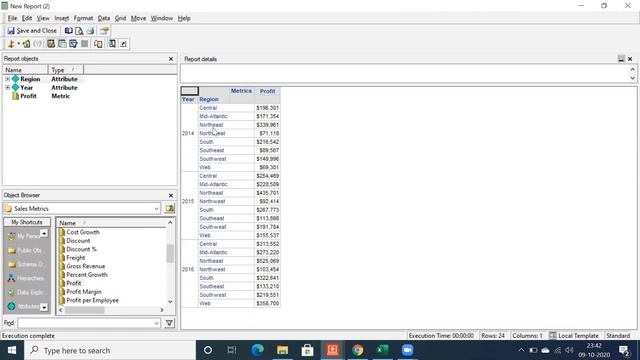The image size is (640, 360).
Task: Open the Insert menu
Action: click(62, 18)
